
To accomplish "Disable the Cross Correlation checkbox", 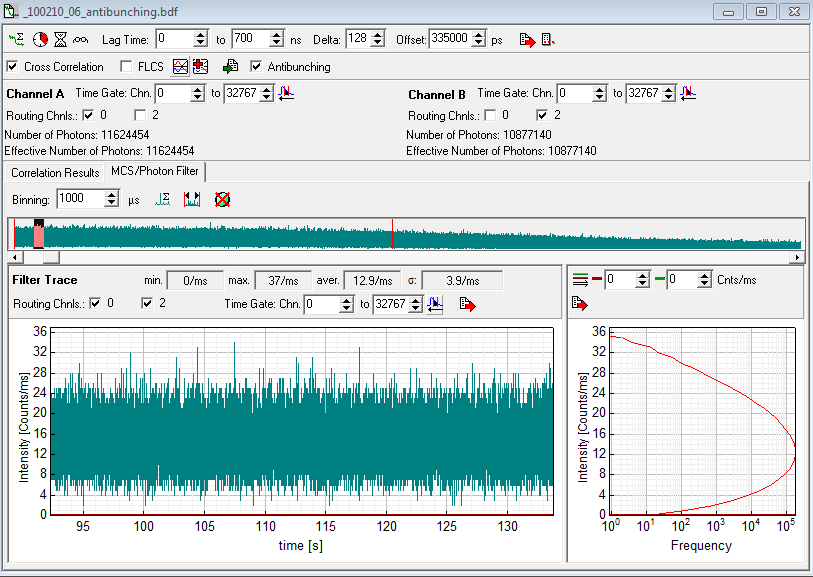I will 13,67.
